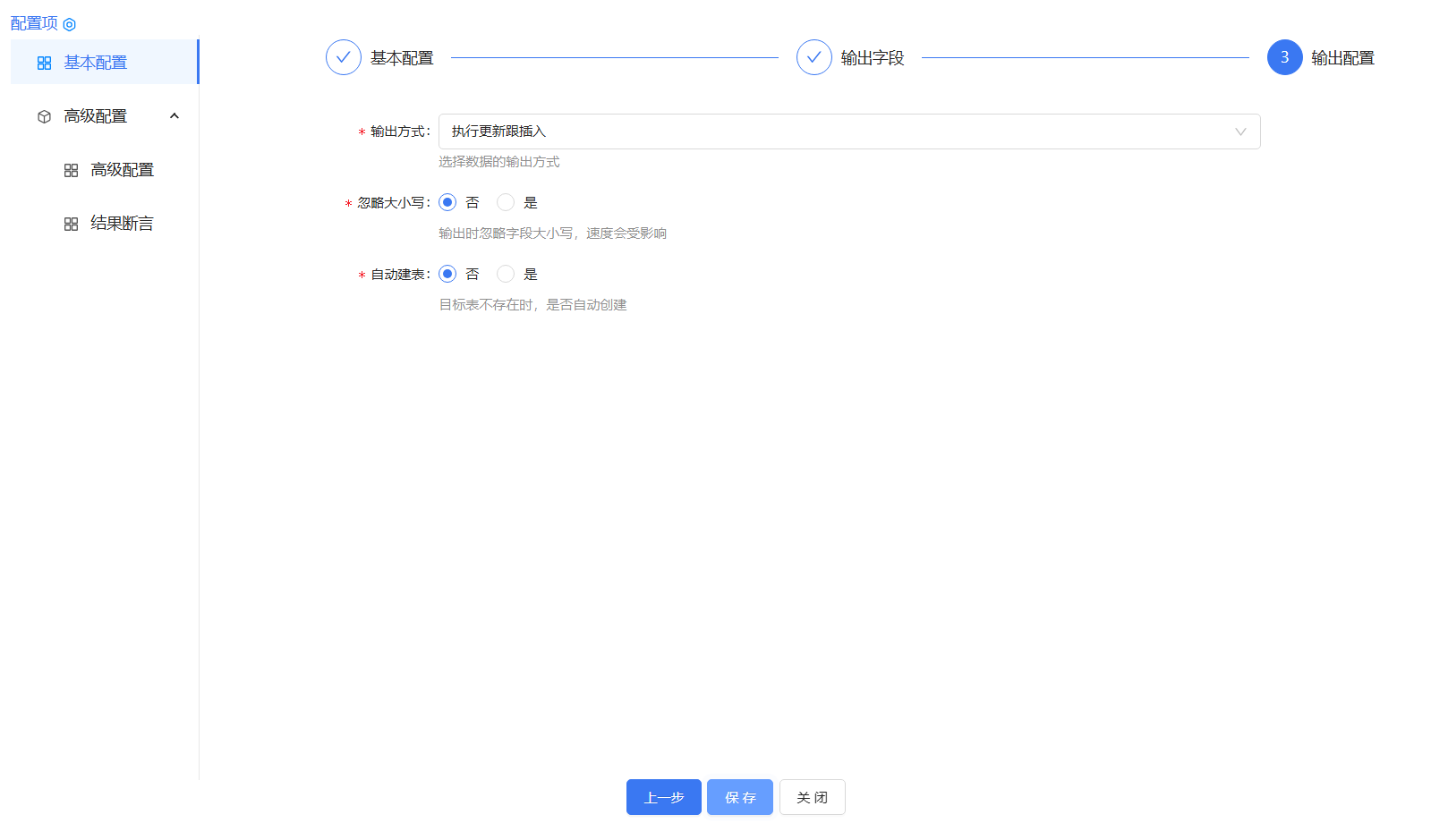The image size is (1448, 840).
Task: Select 是 for 自动建表
Action: pos(506,274)
